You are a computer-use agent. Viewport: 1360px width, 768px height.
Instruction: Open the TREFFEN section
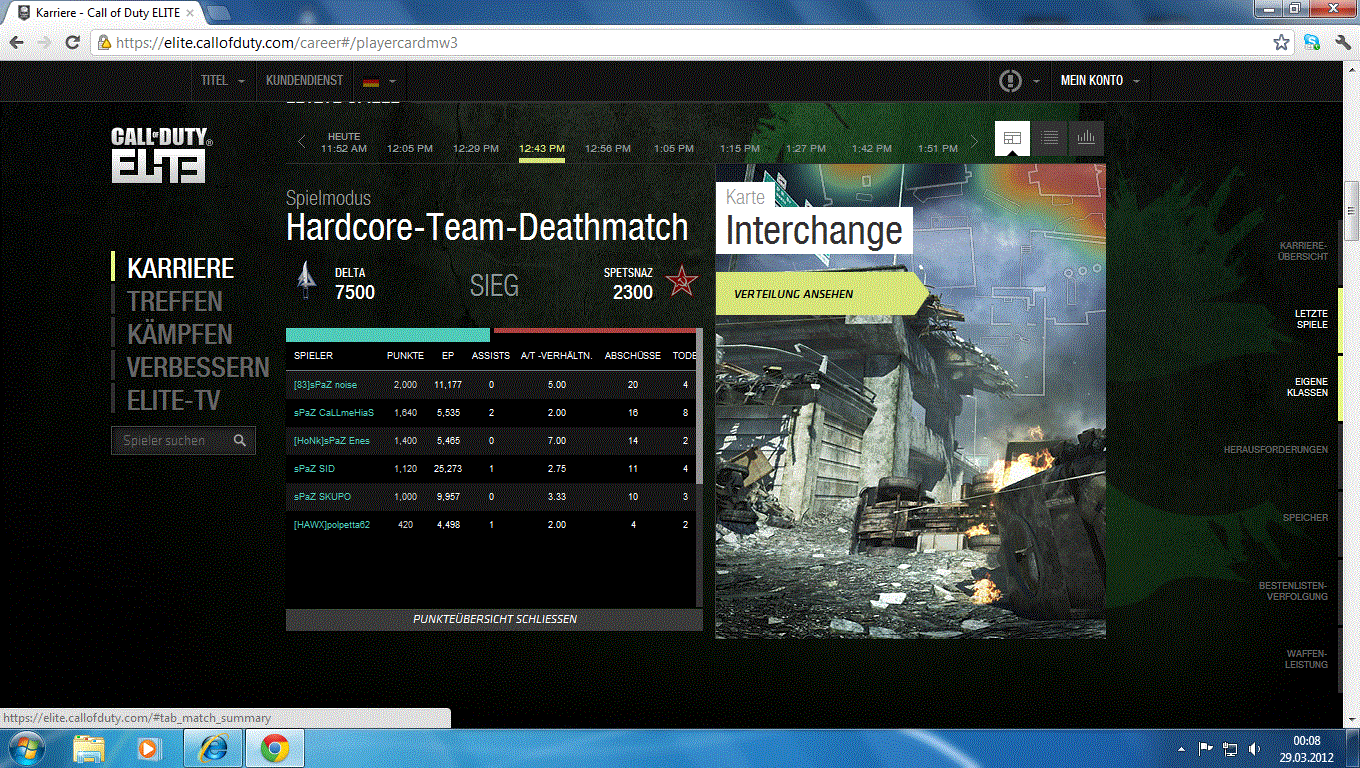(x=174, y=301)
